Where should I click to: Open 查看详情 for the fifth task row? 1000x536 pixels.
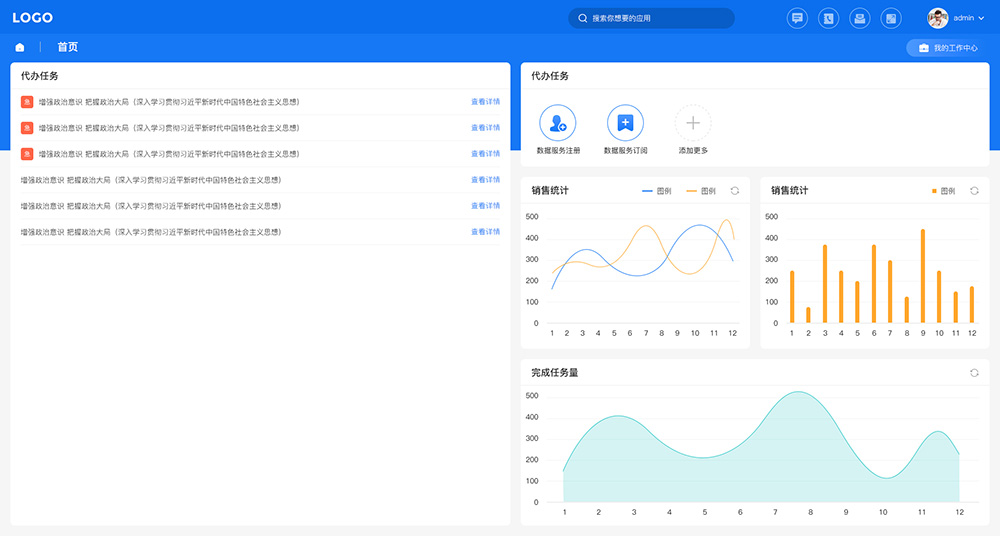pos(485,206)
